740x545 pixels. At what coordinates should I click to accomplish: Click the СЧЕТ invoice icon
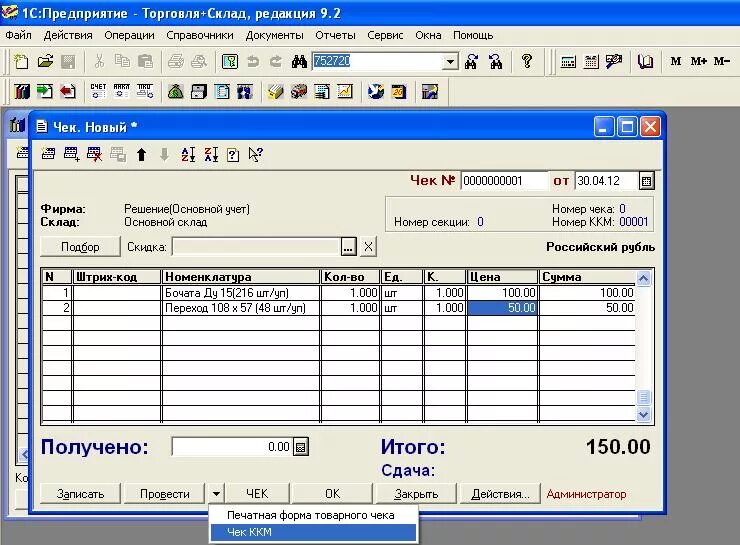[98, 91]
